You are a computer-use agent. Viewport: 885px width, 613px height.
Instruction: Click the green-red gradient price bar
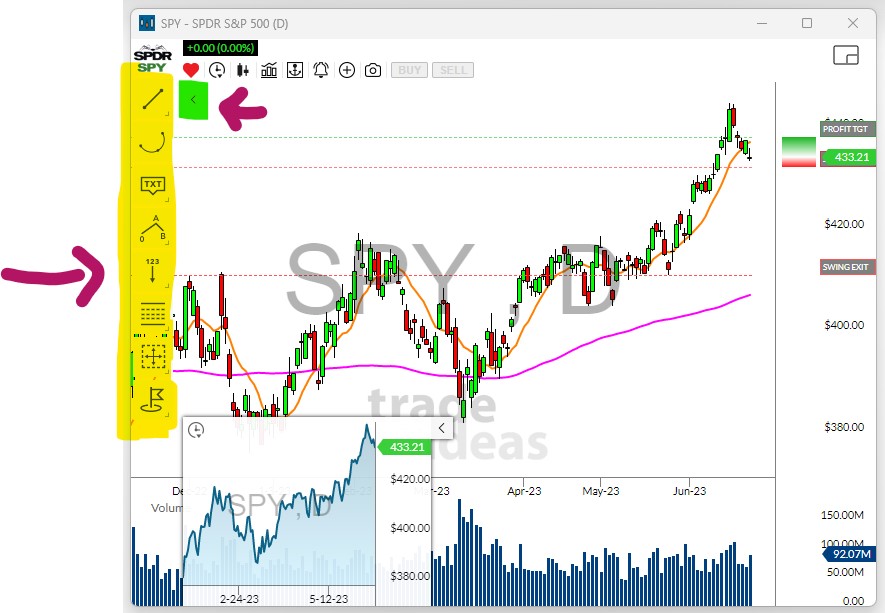(799, 151)
